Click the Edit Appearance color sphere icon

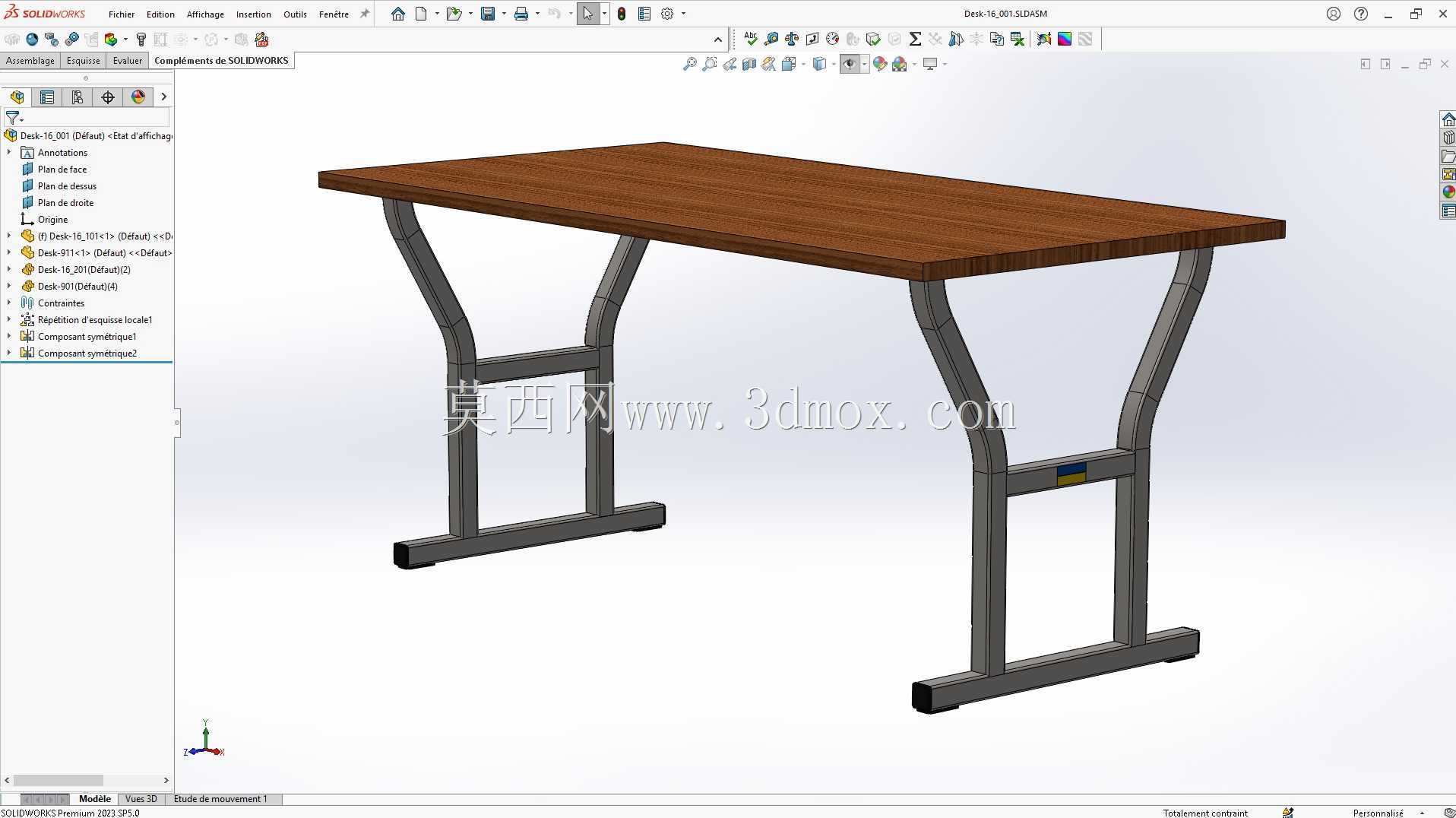click(x=880, y=64)
